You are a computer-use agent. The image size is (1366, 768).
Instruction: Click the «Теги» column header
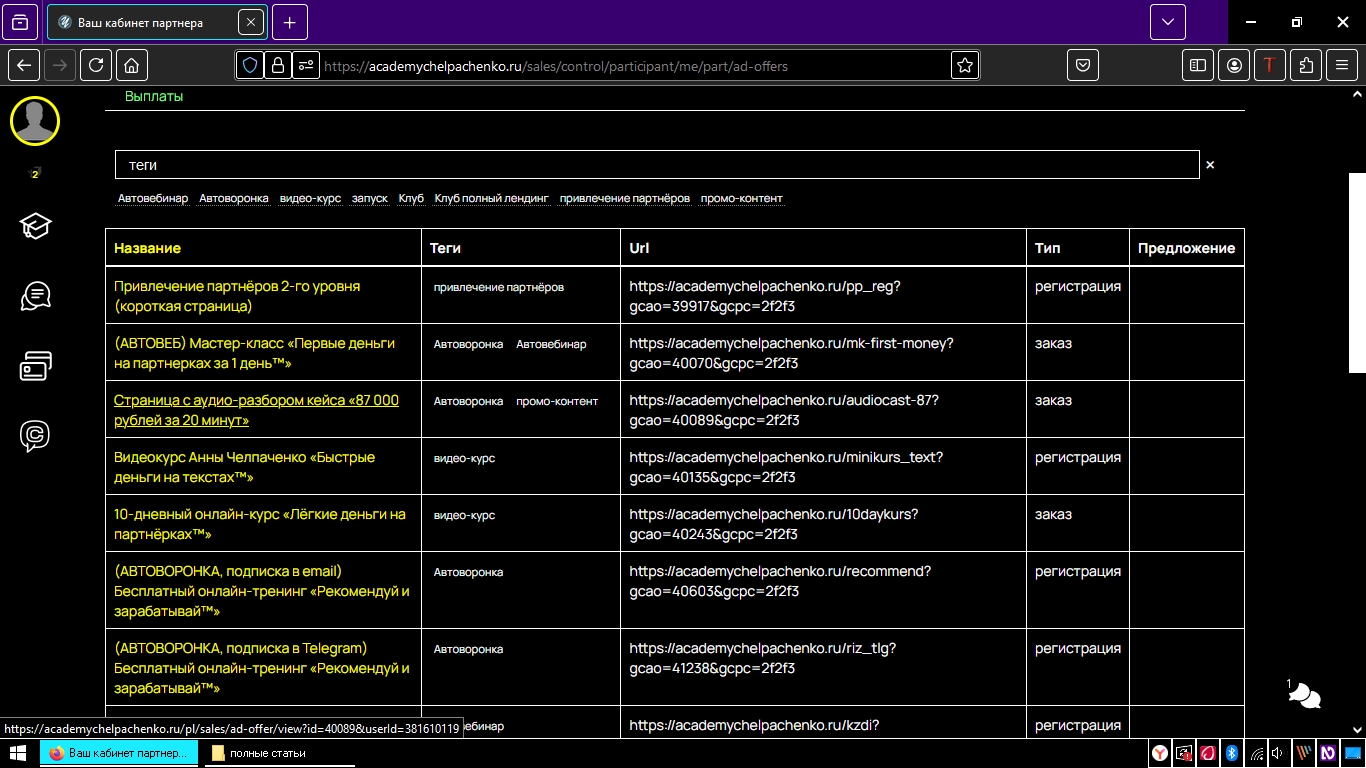[x=445, y=248]
